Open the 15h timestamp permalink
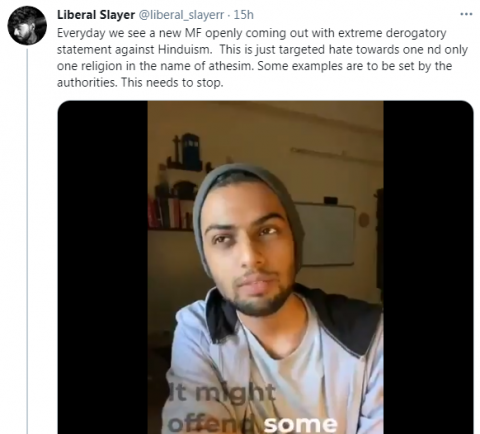 pyautogui.click(x=243, y=15)
